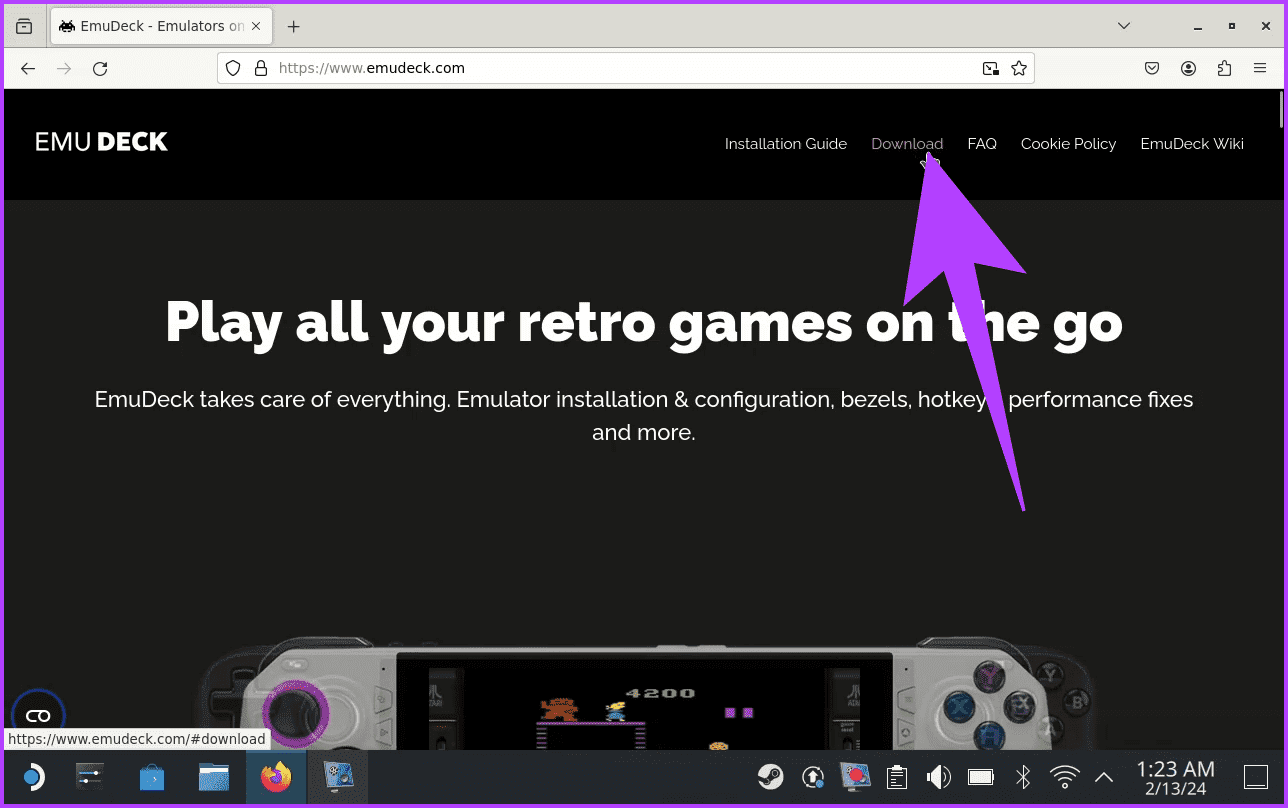Open Steam tray icon
Screen dimensions: 1288x808
770,777
